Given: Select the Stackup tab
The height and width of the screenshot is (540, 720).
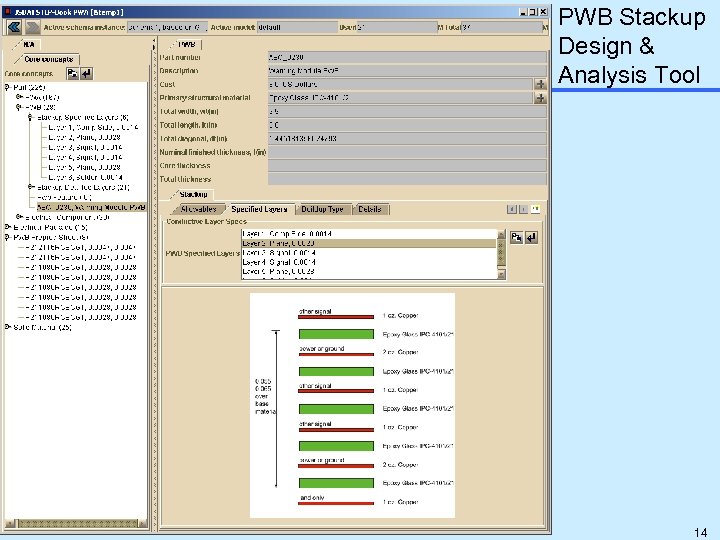Looking at the screenshot, I should [x=193, y=194].
